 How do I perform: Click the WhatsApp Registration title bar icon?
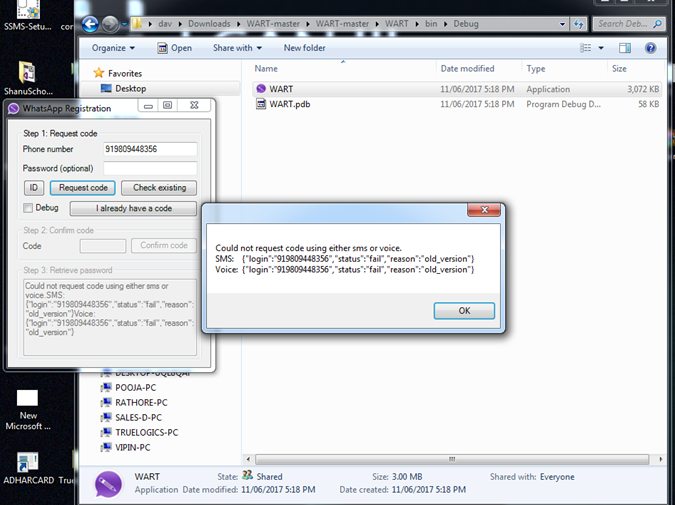tap(13, 108)
